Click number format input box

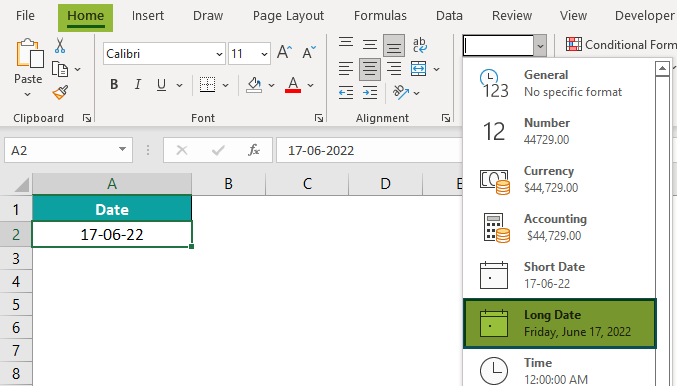point(498,46)
